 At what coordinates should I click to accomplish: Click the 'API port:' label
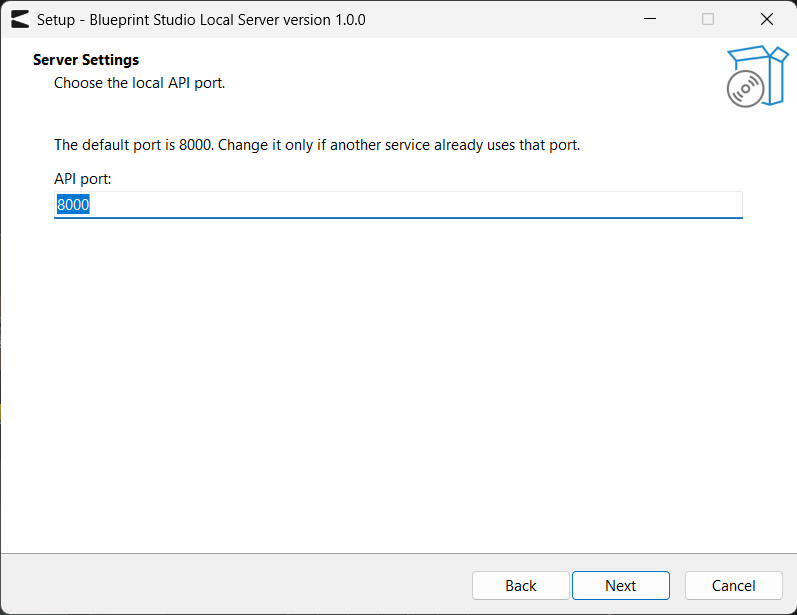[x=82, y=179]
